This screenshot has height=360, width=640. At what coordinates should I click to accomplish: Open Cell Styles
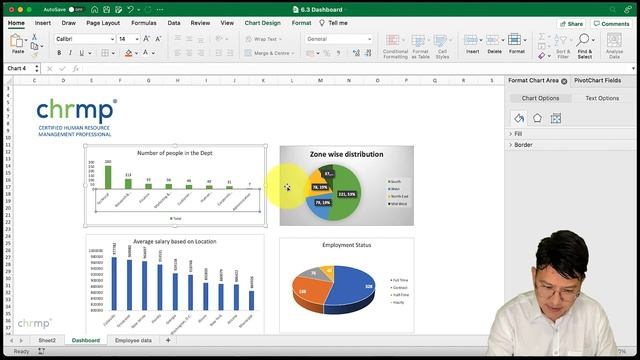(442, 47)
